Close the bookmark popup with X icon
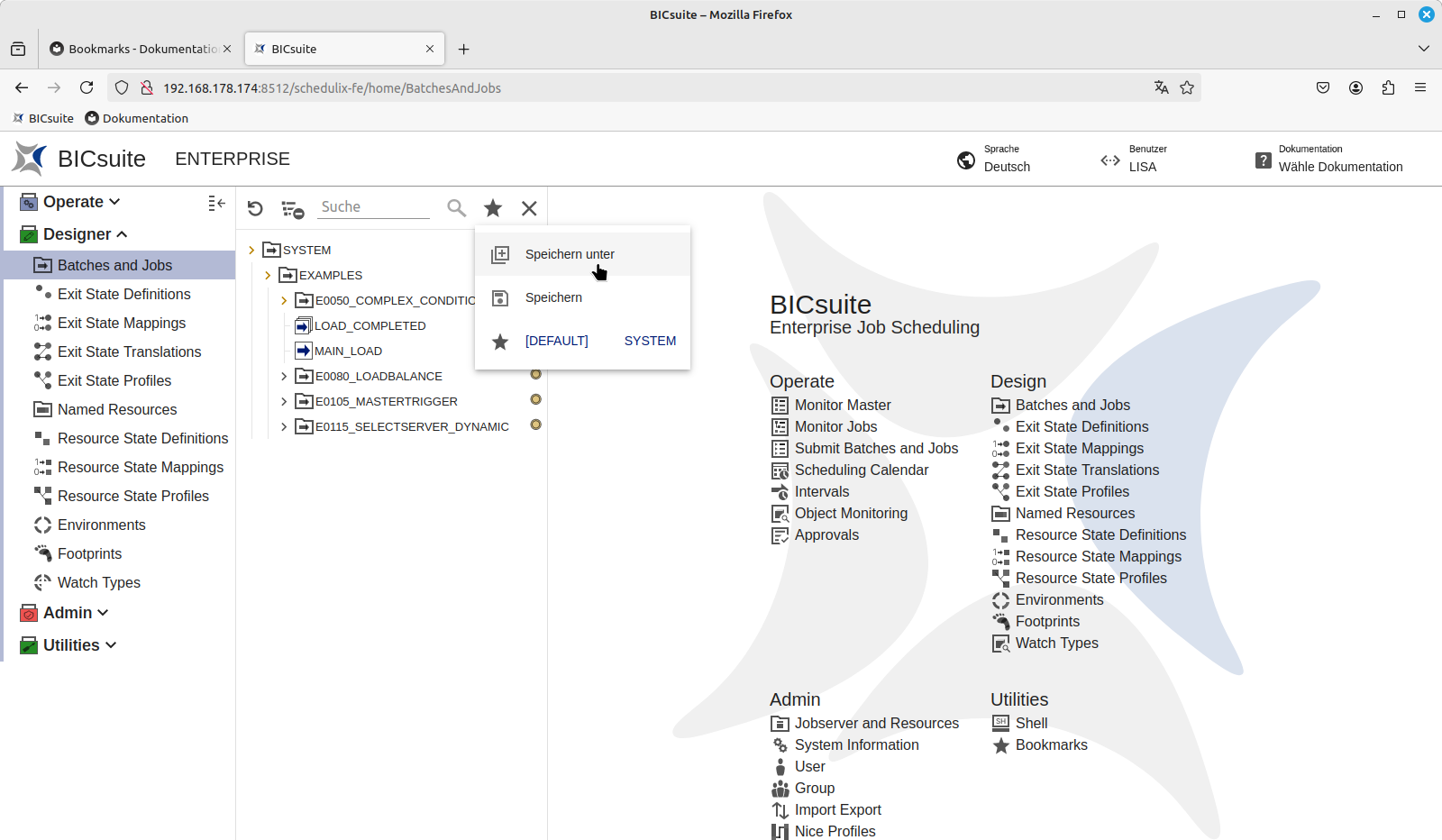The width and height of the screenshot is (1442, 840). pos(529,208)
